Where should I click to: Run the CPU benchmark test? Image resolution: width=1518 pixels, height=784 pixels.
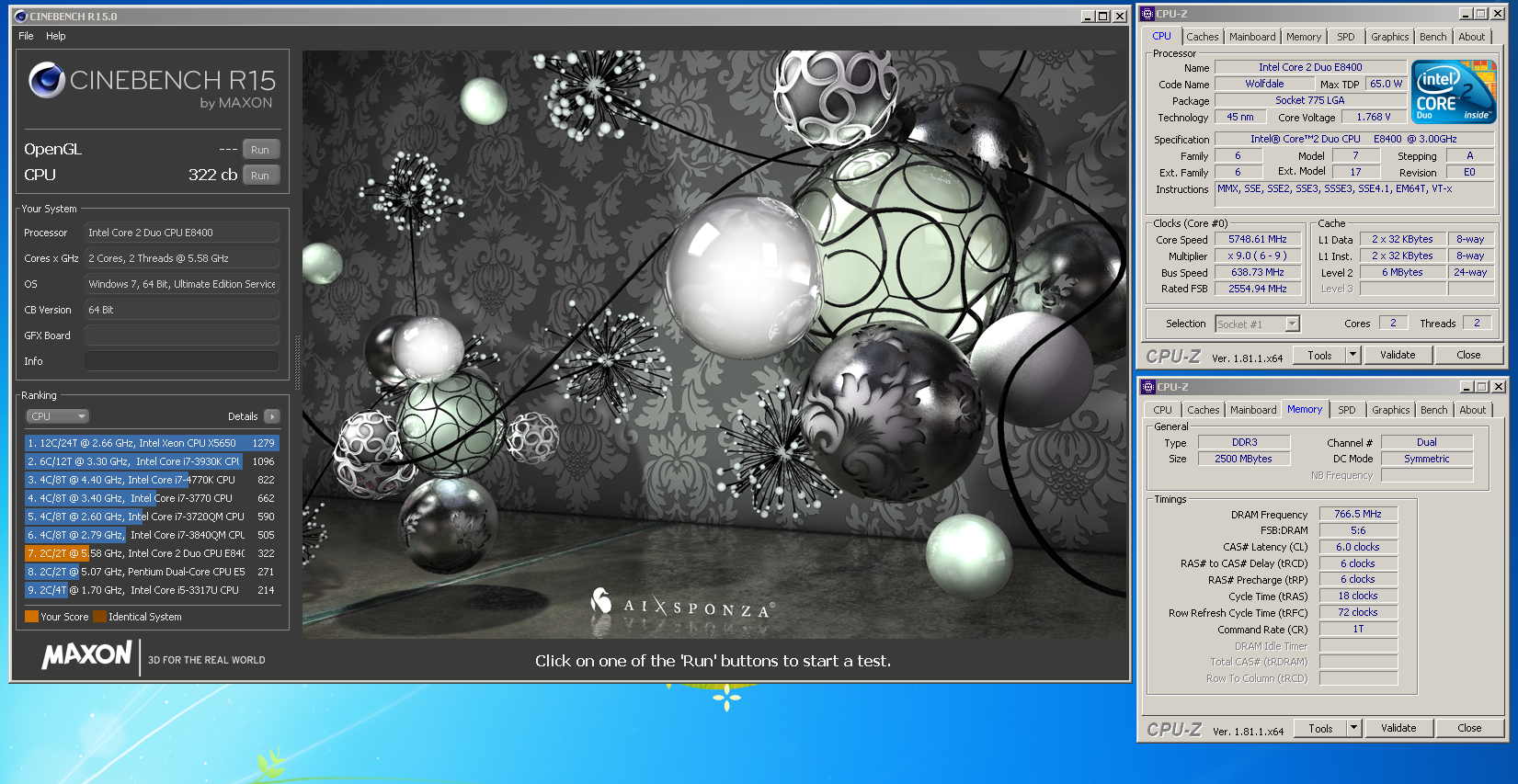(260, 176)
